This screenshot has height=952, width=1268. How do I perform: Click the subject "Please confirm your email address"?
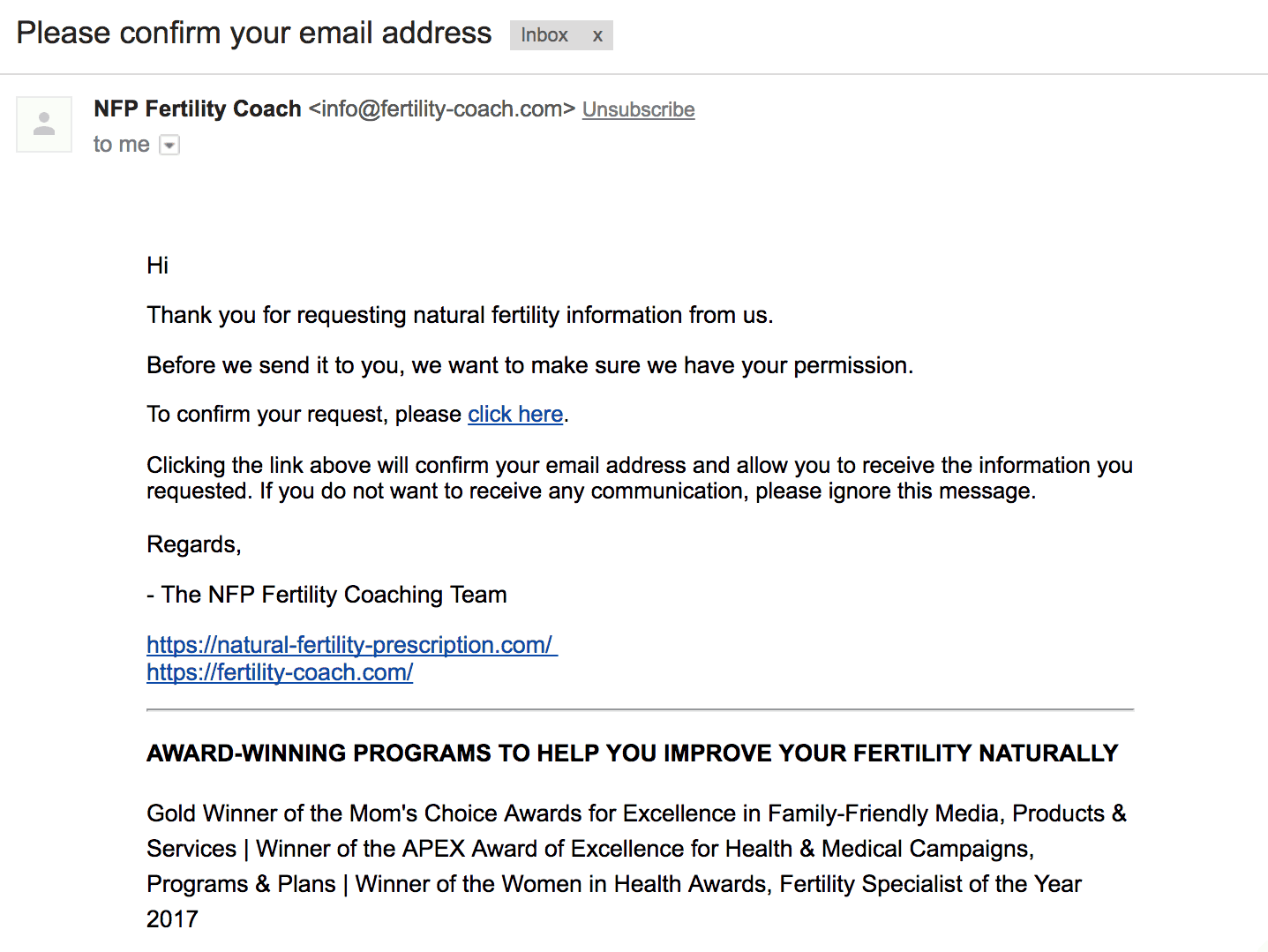(254, 33)
